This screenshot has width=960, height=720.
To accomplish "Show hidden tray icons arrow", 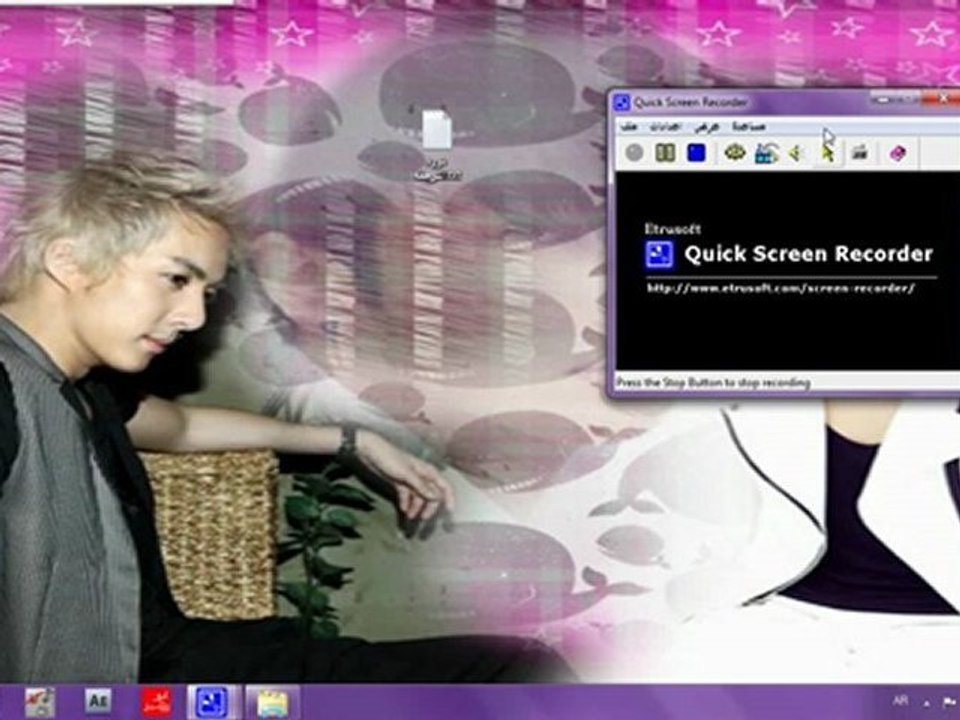I will (x=927, y=703).
